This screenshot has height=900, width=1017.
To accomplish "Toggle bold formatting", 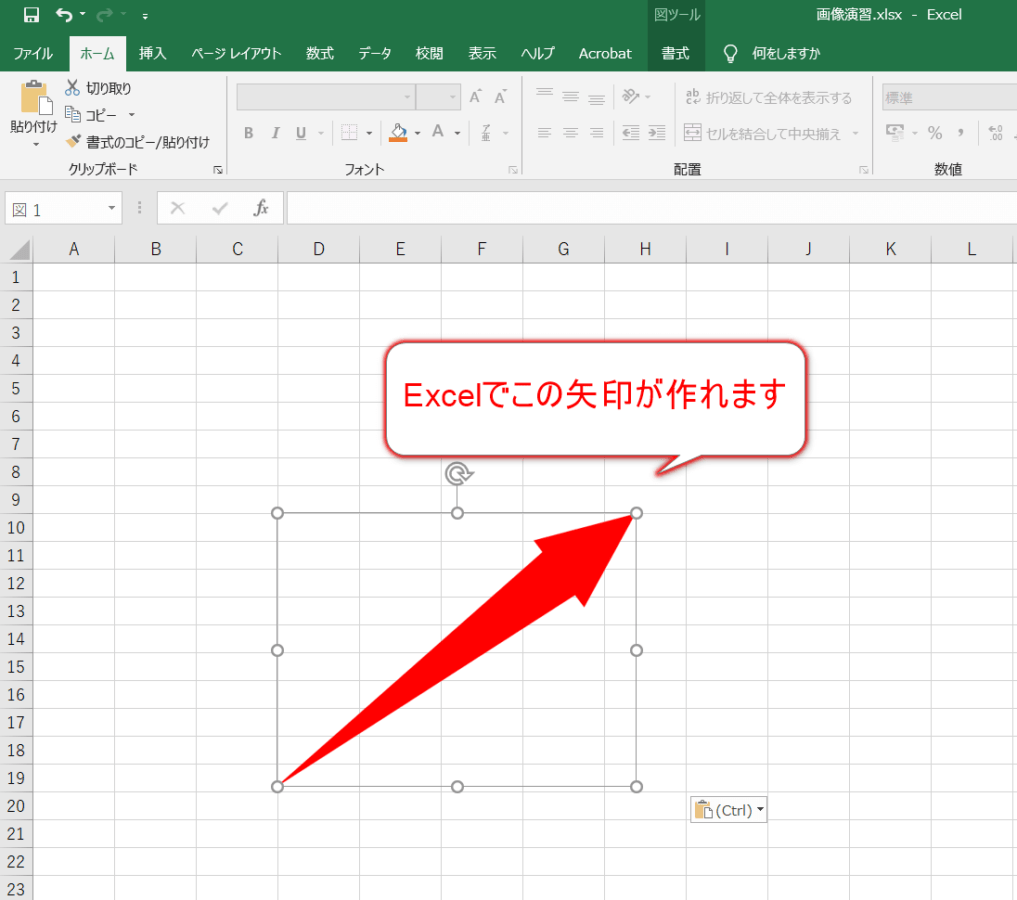I will click(248, 132).
